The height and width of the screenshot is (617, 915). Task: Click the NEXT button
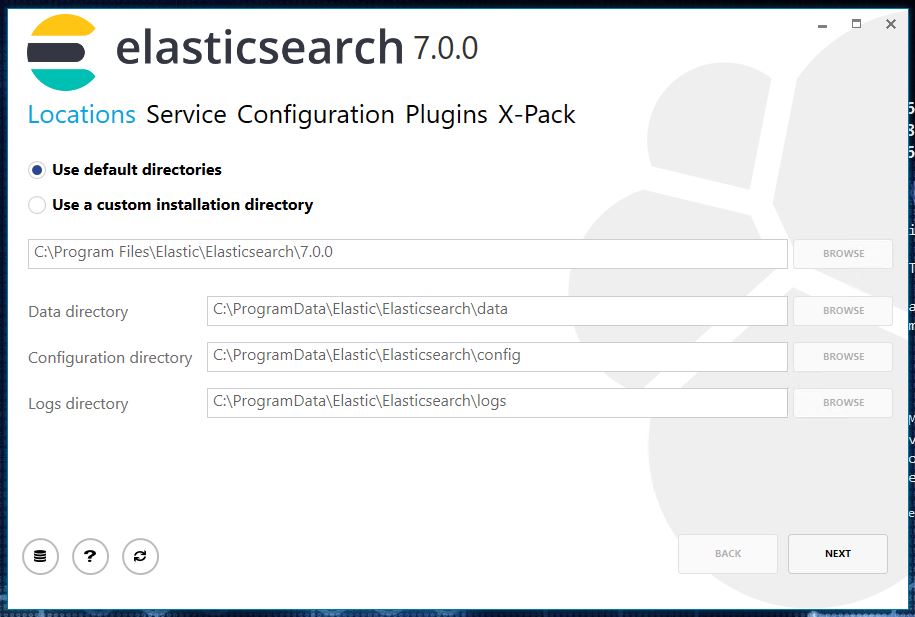(x=837, y=553)
